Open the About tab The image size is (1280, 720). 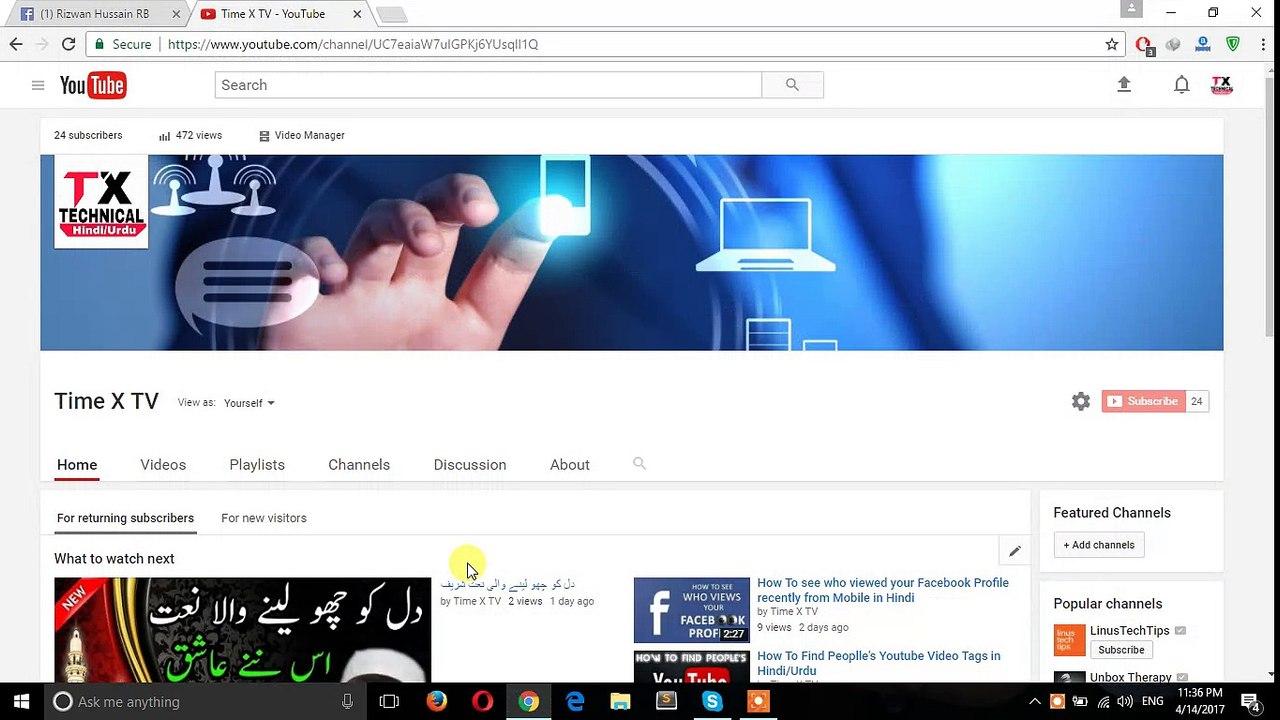(x=570, y=465)
